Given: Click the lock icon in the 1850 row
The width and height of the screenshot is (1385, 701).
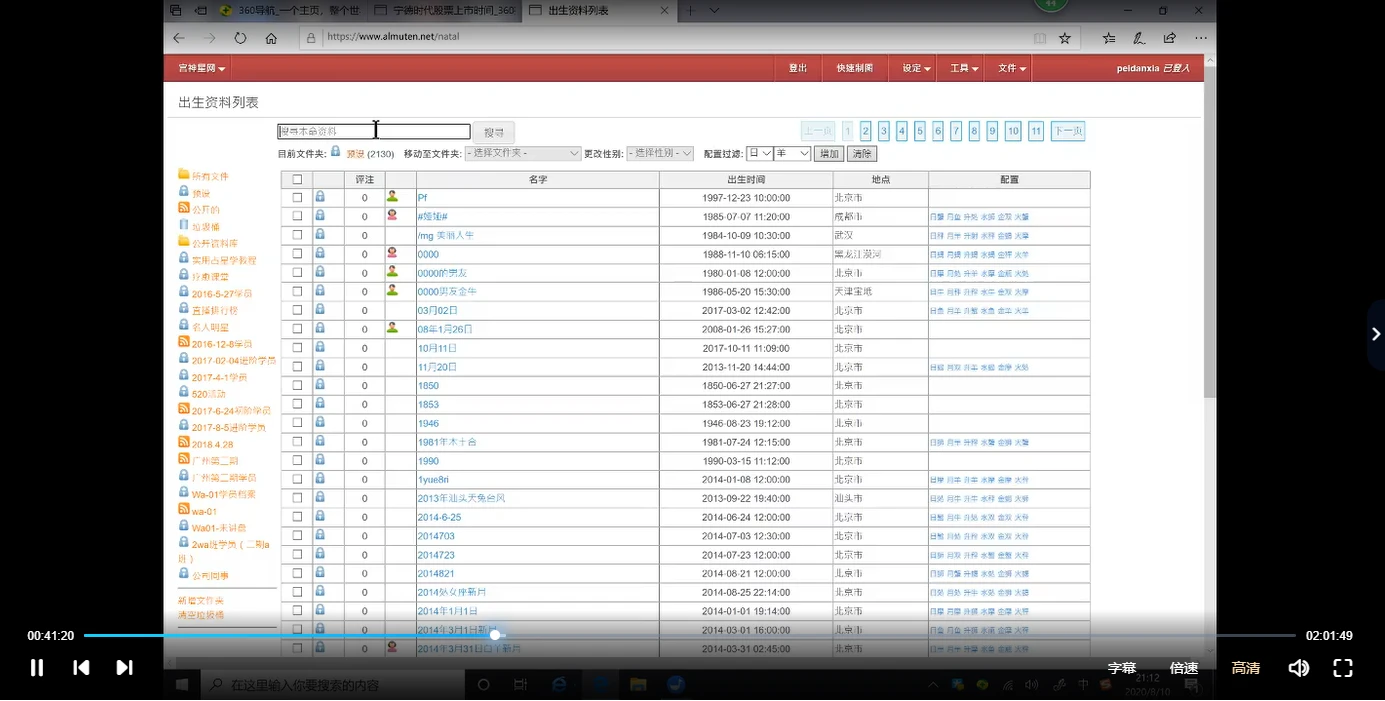Looking at the screenshot, I should [320, 385].
